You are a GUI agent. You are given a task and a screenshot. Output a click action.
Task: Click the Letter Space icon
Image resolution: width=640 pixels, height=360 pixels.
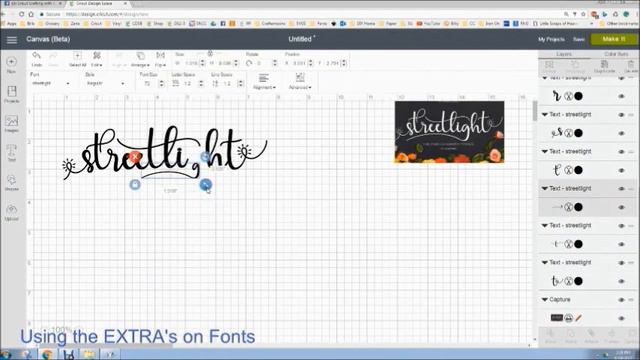tap(176, 83)
